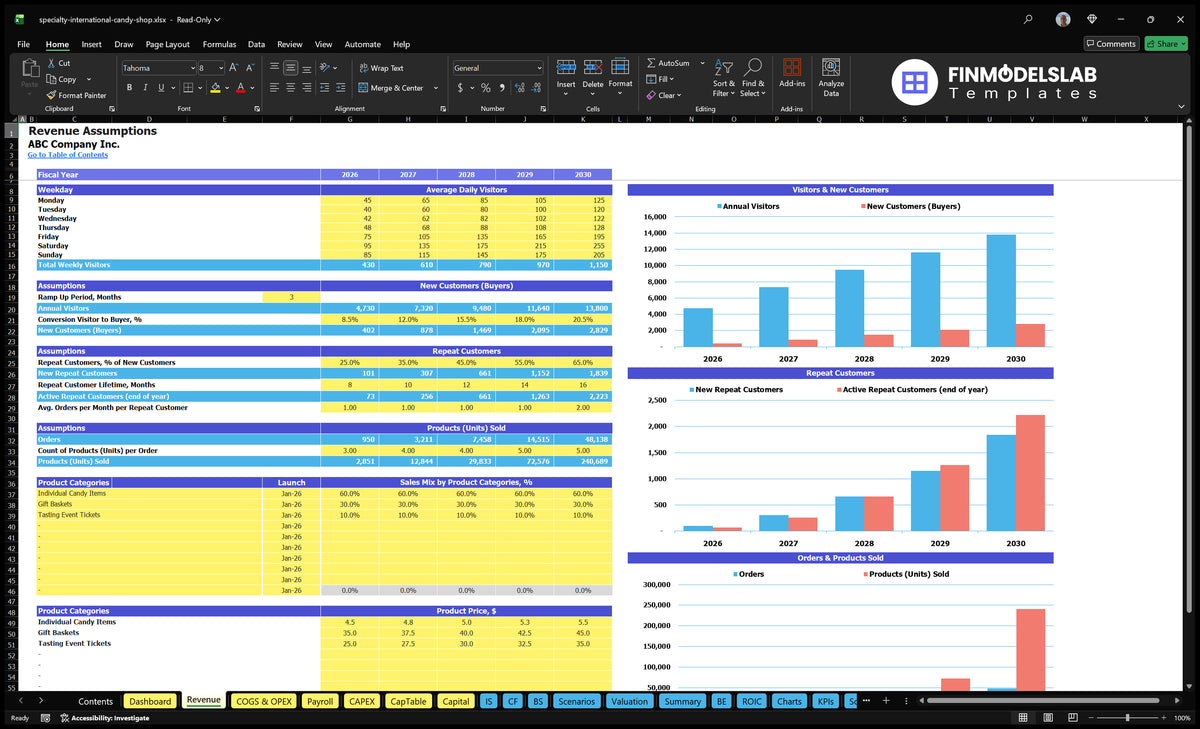Click the AutoSum sigma icon

coord(651,63)
